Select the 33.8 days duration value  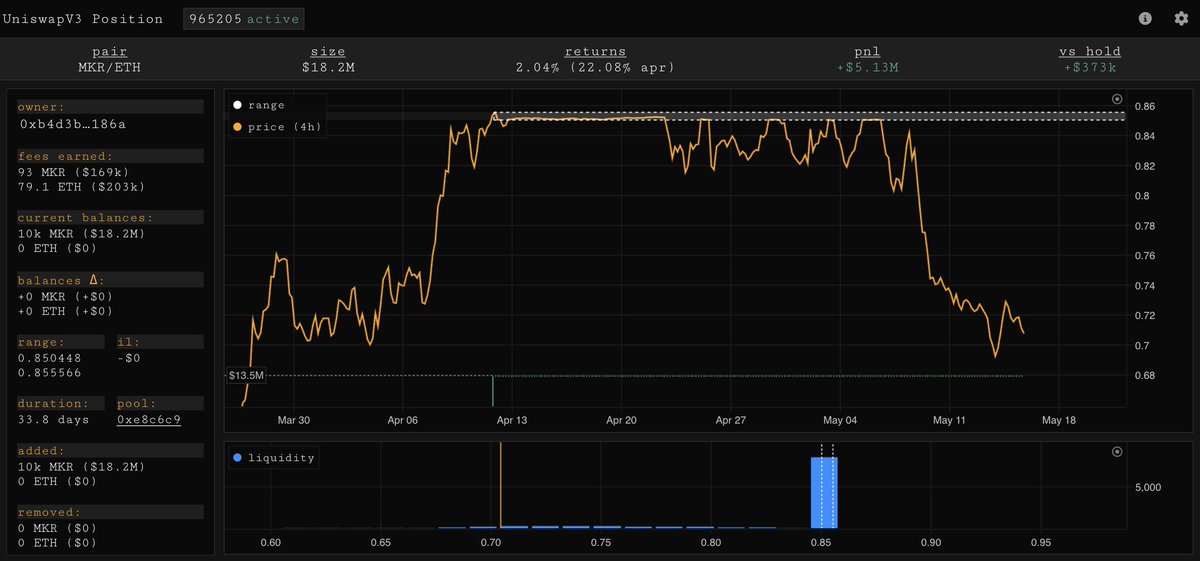tap(54, 419)
